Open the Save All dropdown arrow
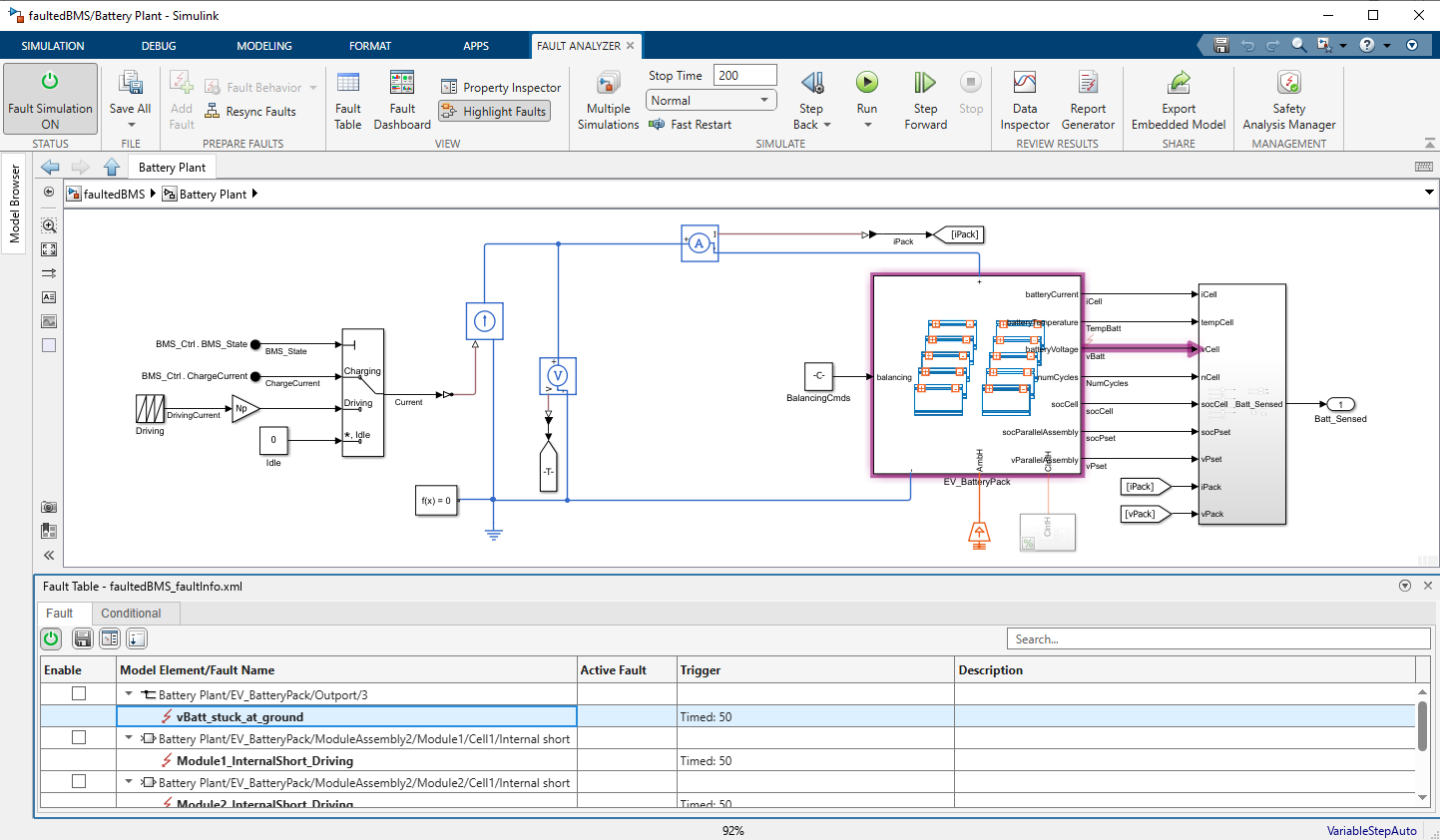1440x840 pixels. coord(130,125)
